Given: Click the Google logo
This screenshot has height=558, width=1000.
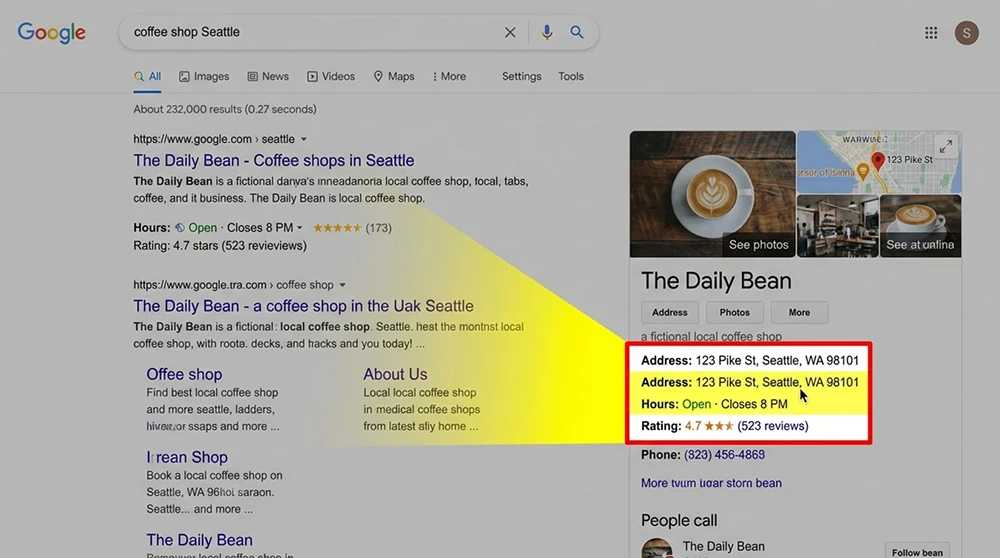Looking at the screenshot, I should click(x=52, y=33).
